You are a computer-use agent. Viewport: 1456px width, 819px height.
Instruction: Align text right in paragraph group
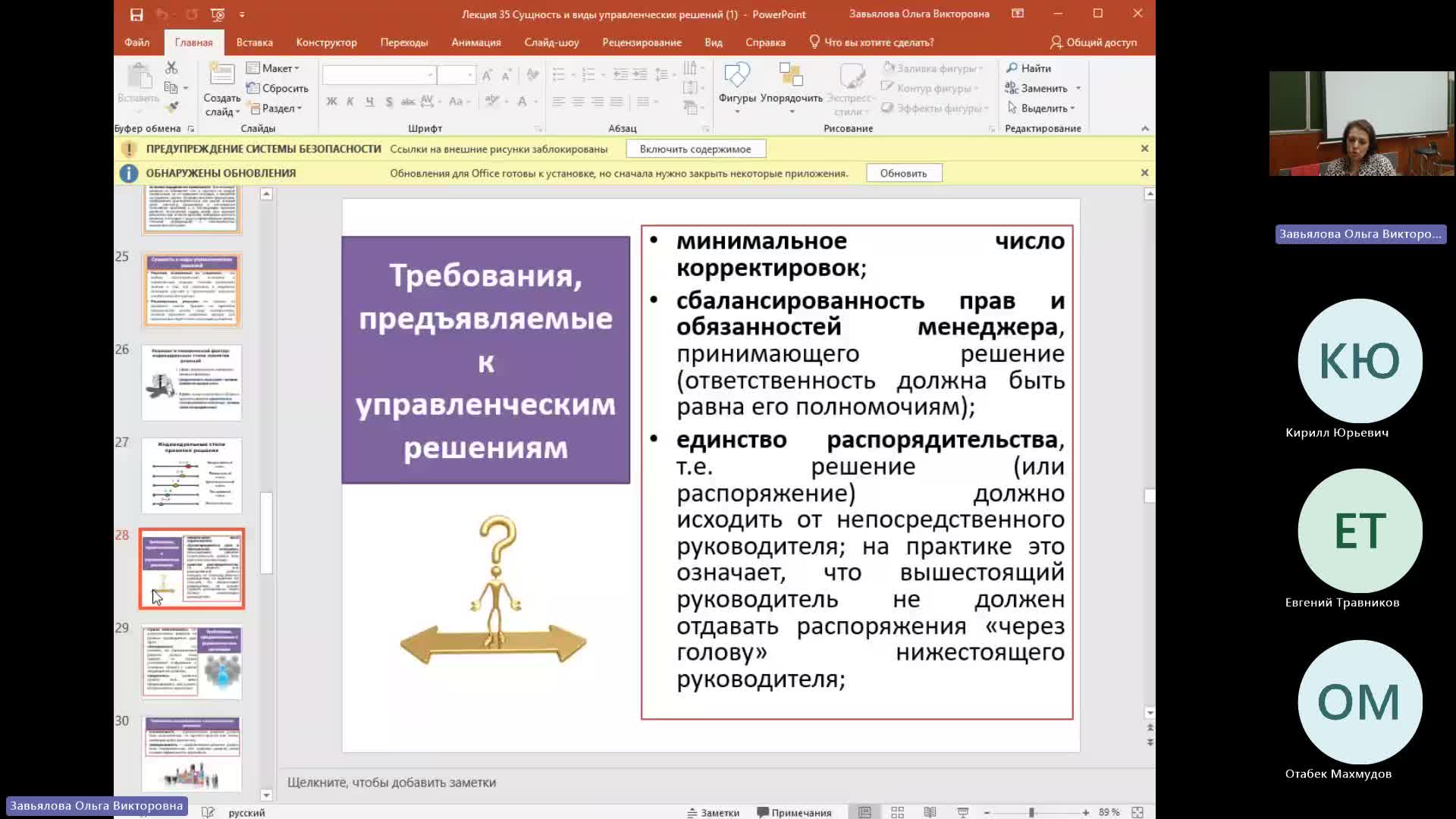(598, 101)
